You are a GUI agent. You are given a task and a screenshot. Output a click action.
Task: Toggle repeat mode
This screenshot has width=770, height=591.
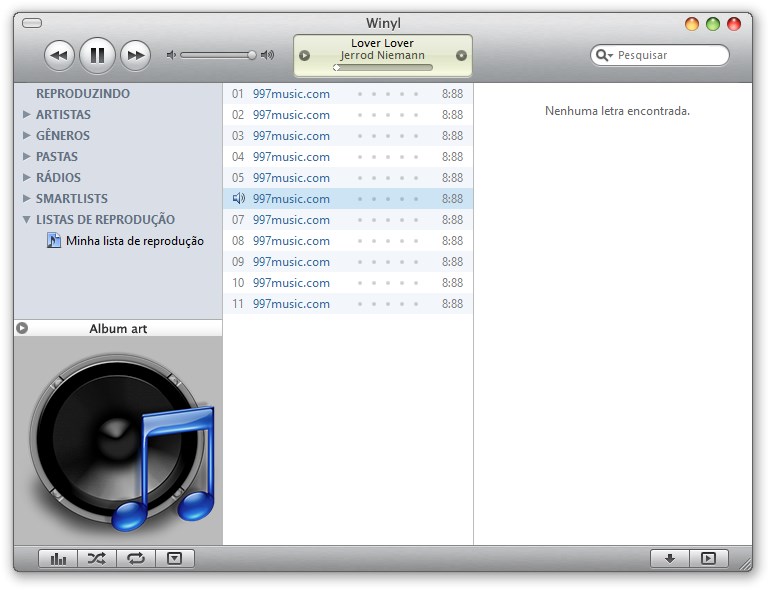(x=136, y=559)
